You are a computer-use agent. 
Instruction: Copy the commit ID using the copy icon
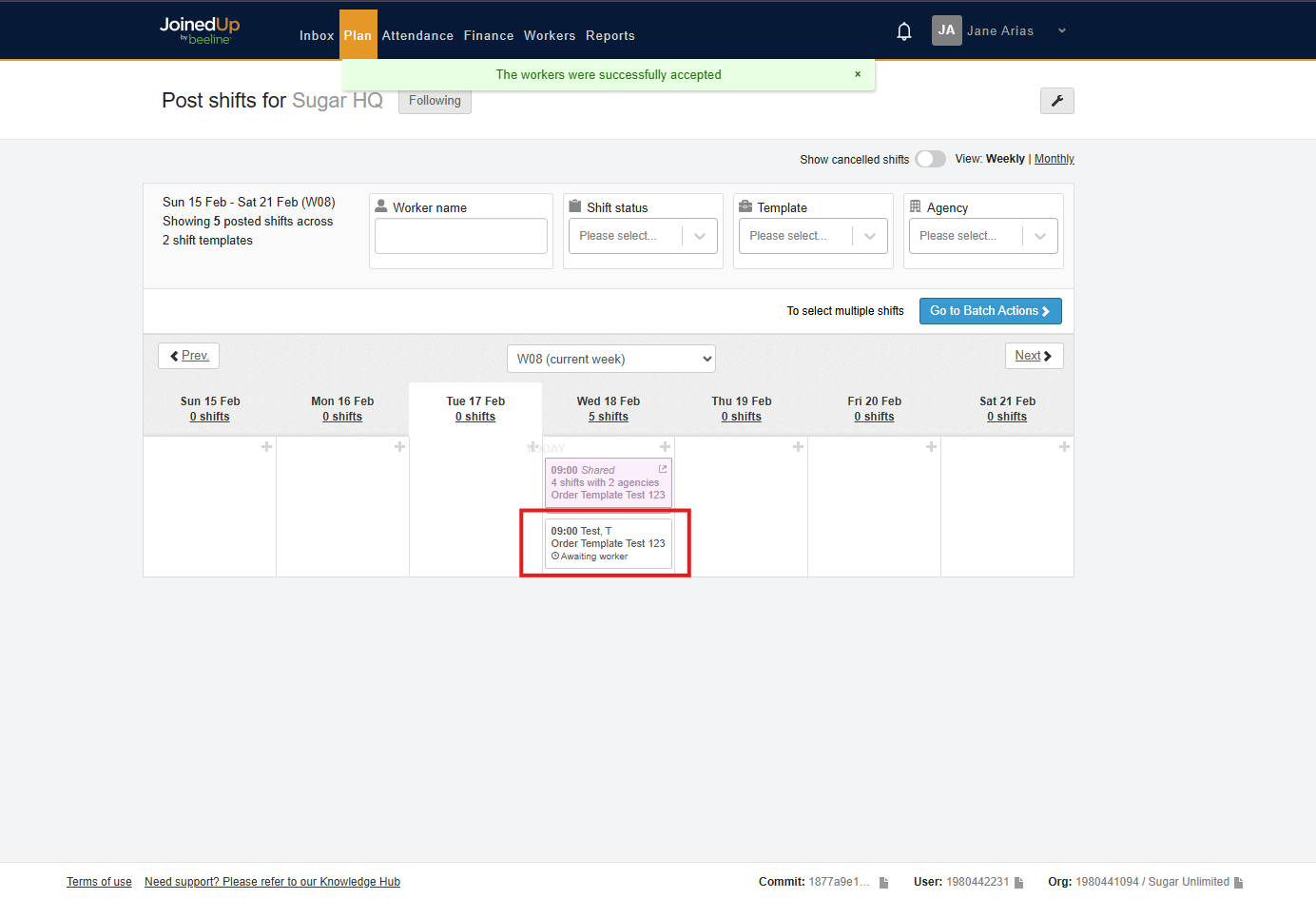click(x=883, y=883)
